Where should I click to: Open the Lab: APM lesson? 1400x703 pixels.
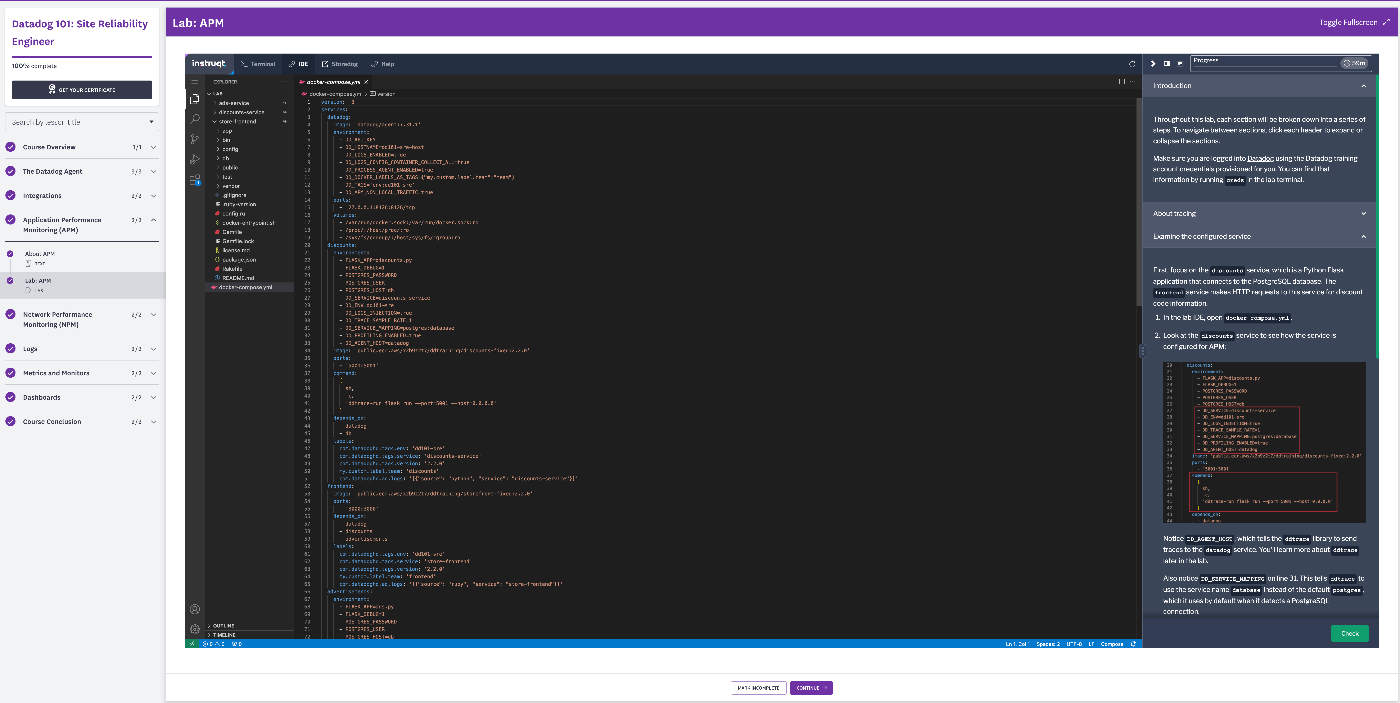(82, 285)
